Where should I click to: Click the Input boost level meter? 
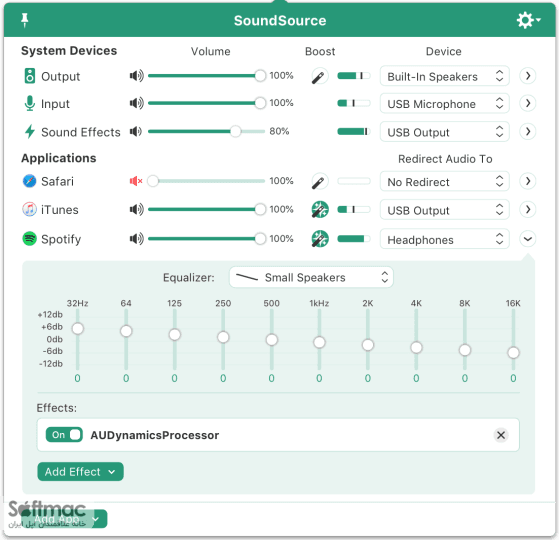pyautogui.click(x=354, y=103)
